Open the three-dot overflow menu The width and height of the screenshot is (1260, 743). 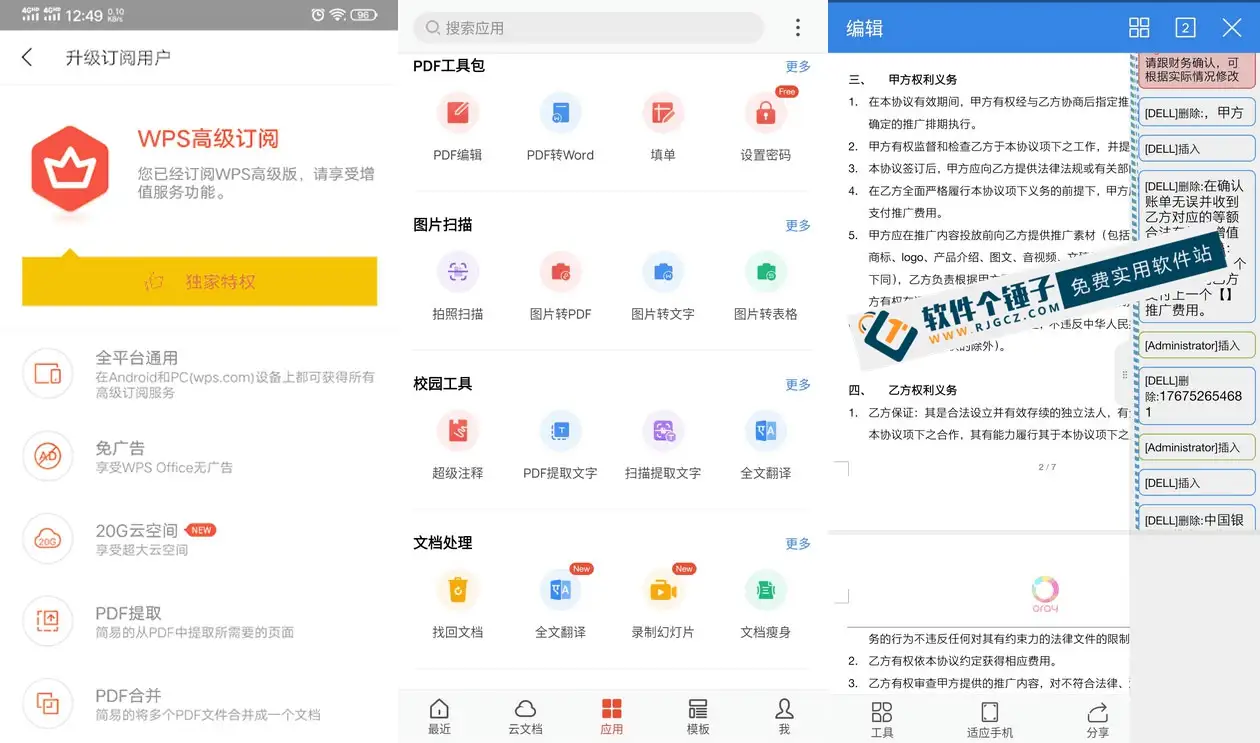point(797,28)
